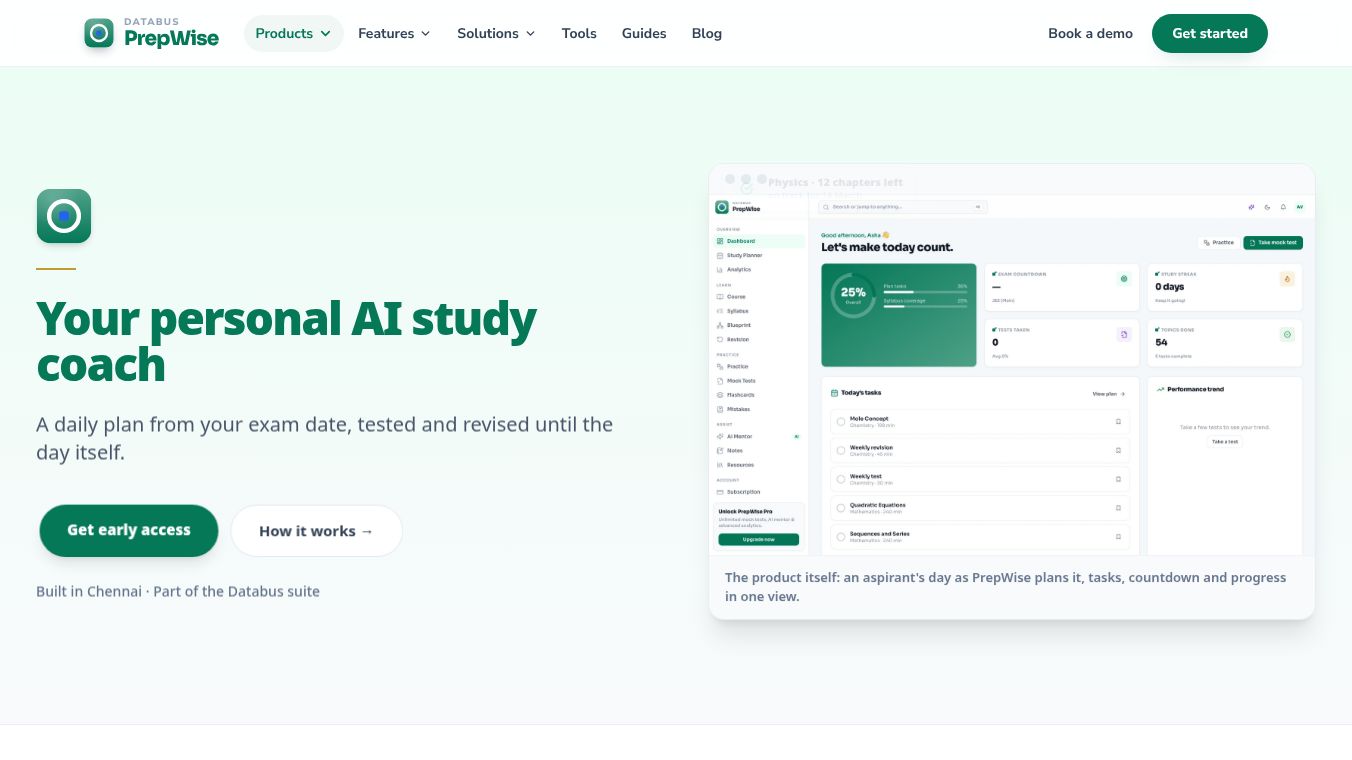Click the calendar icon beside Today's tasks
Screen dimensions: 1352x760
(x=835, y=393)
